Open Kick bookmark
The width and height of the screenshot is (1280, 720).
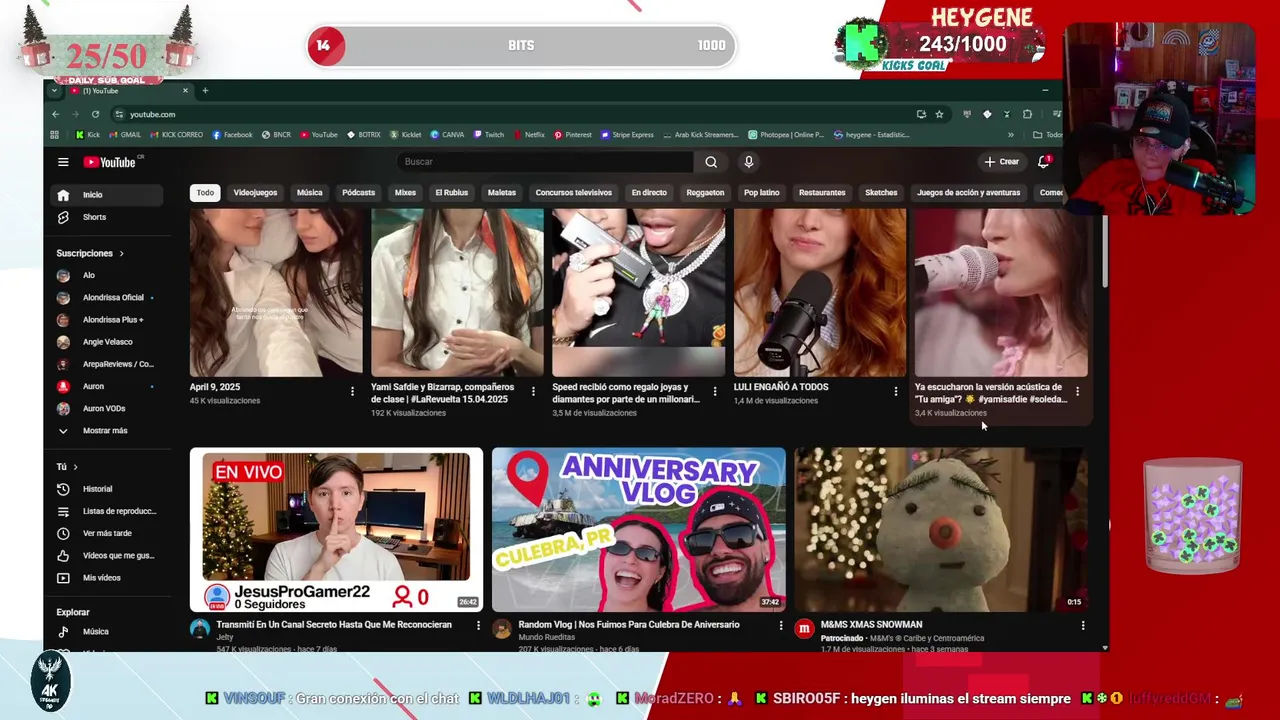tap(88, 135)
